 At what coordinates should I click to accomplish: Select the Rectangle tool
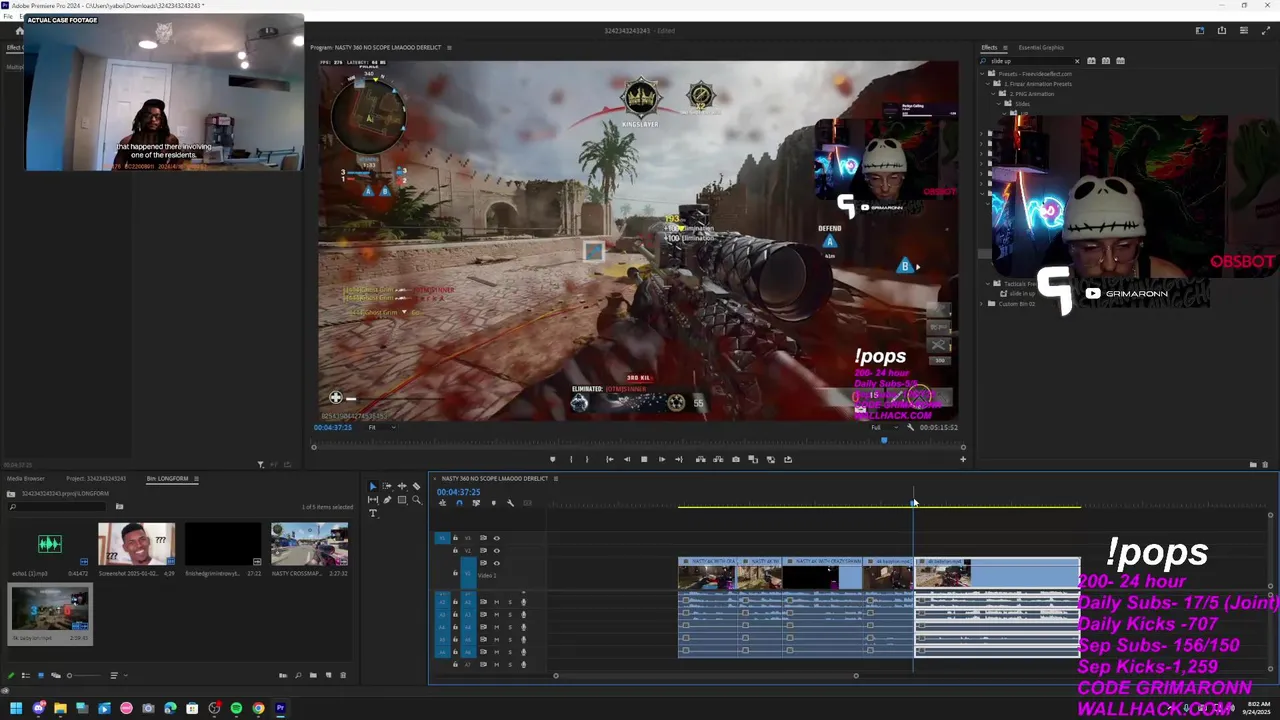[x=402, y=500]
